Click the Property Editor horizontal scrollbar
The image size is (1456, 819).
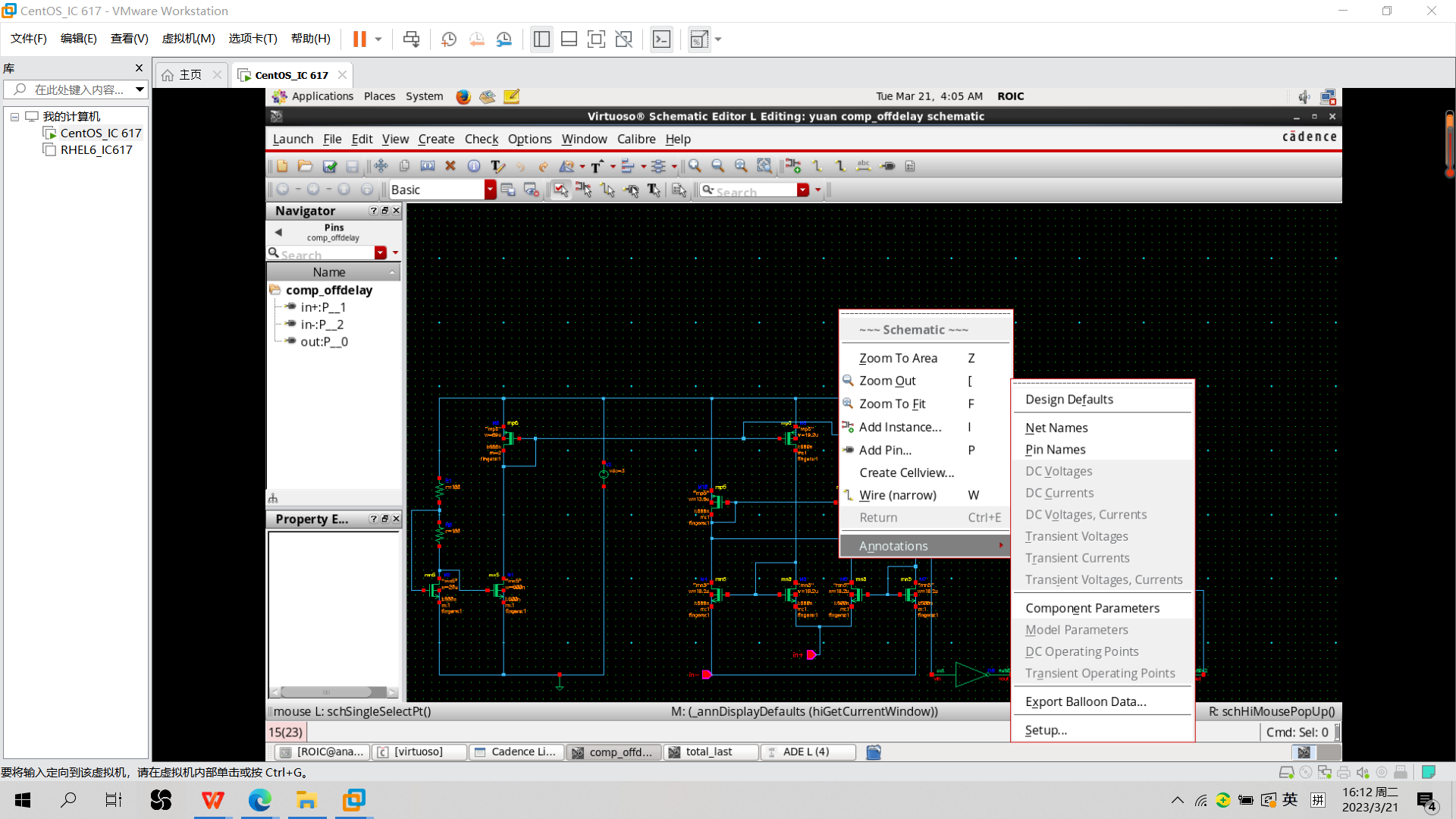click(328, 692)
